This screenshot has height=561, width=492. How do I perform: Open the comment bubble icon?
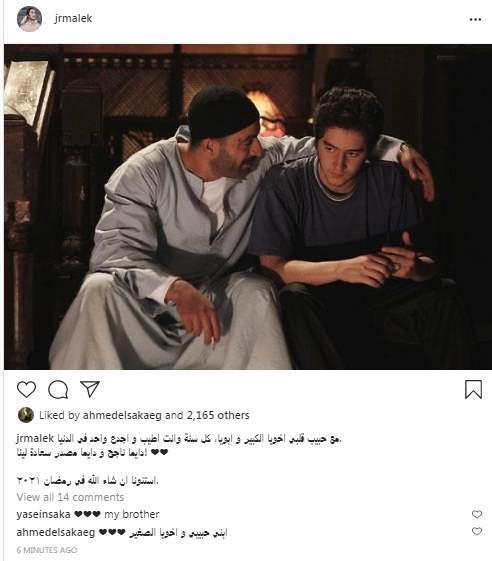[x=58, y=389]
